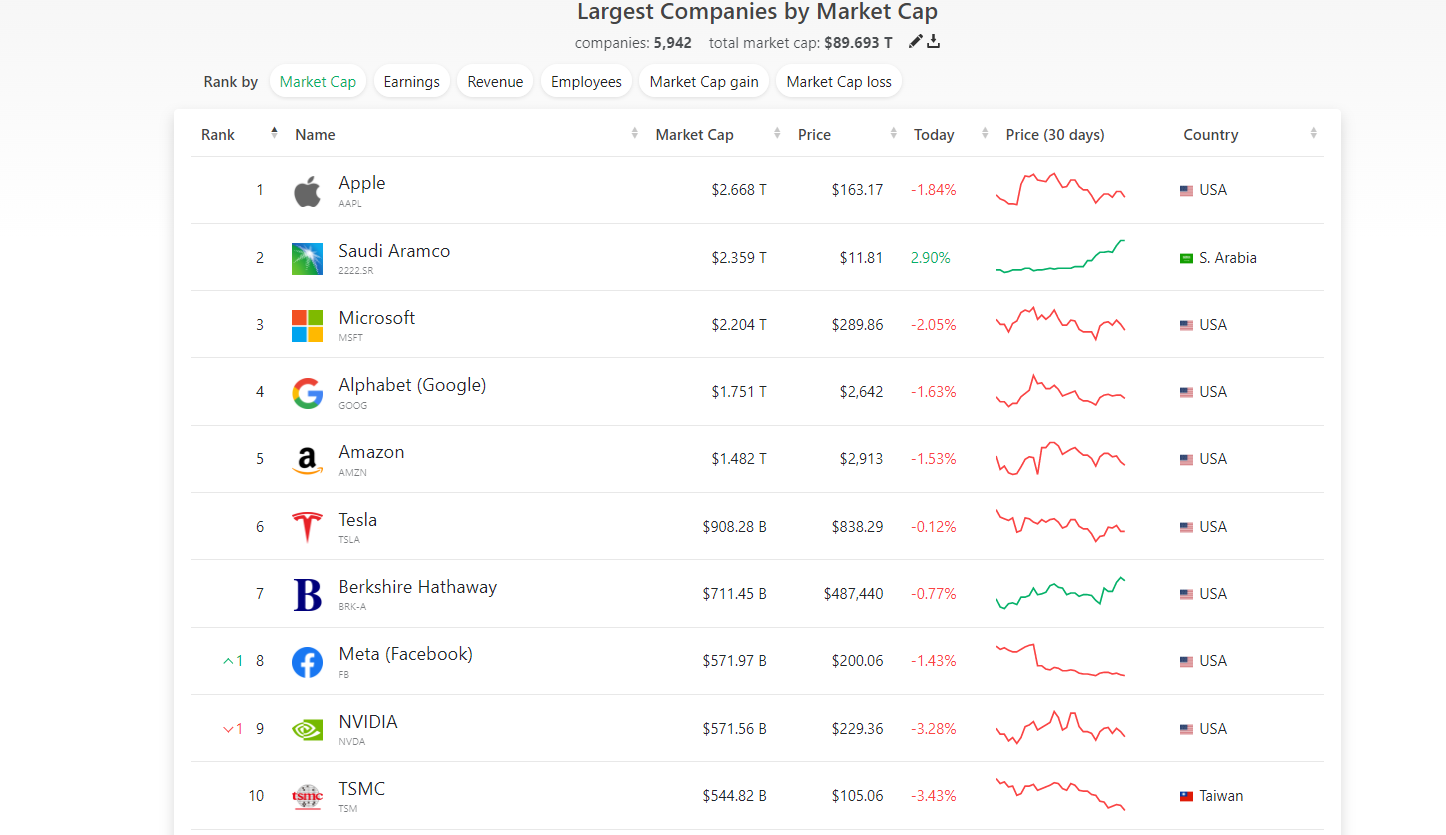1446x835 pixels.
Task: Open the NVIDIA company link
Action: click(x=368, y=721)
